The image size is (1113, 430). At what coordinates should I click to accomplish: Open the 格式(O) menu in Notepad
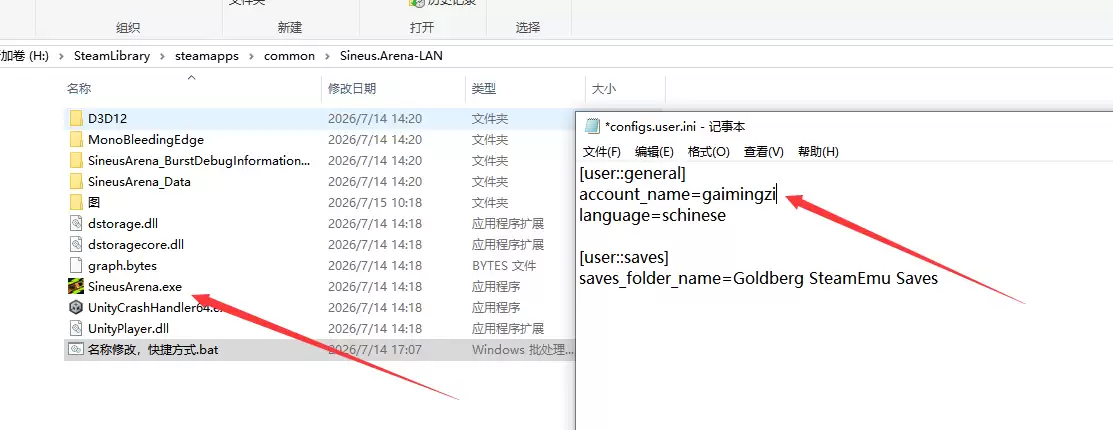[708, 152]
